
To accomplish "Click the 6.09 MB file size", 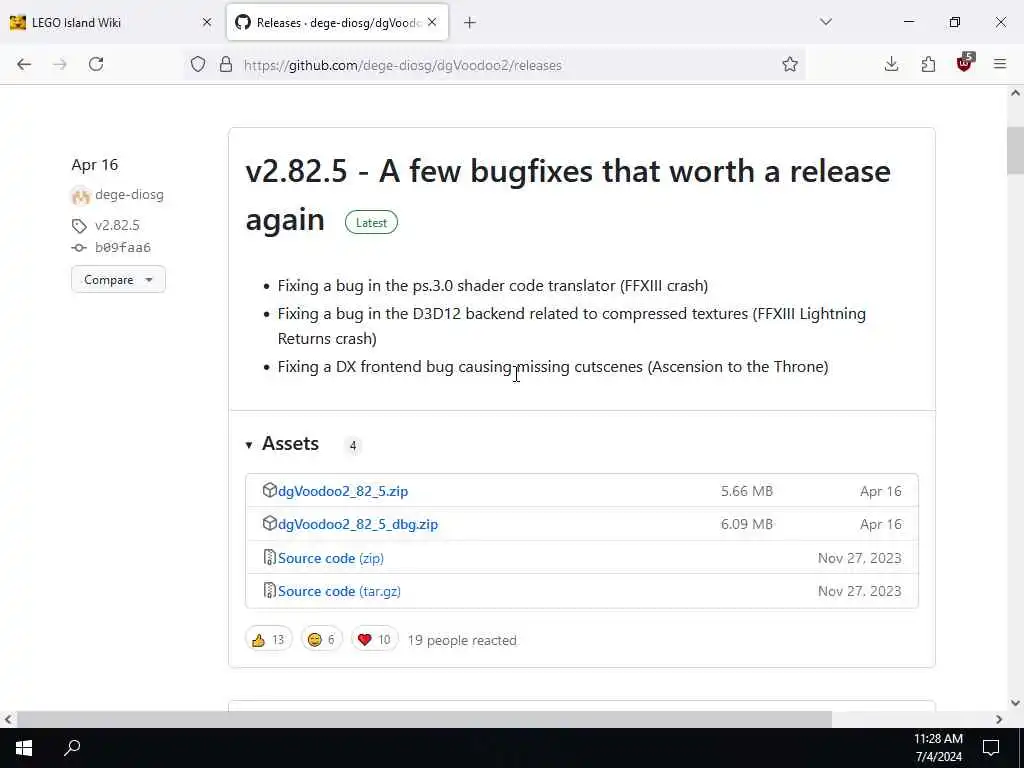I will 746,524.
